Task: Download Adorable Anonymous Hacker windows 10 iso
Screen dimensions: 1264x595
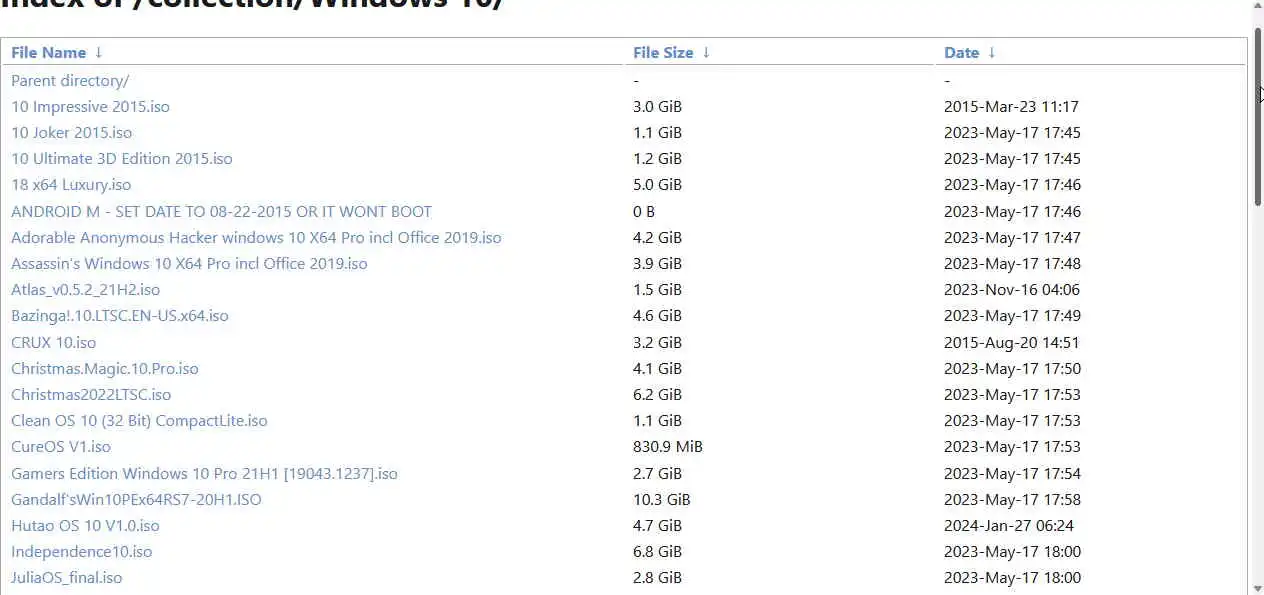Action: (256, 238)
